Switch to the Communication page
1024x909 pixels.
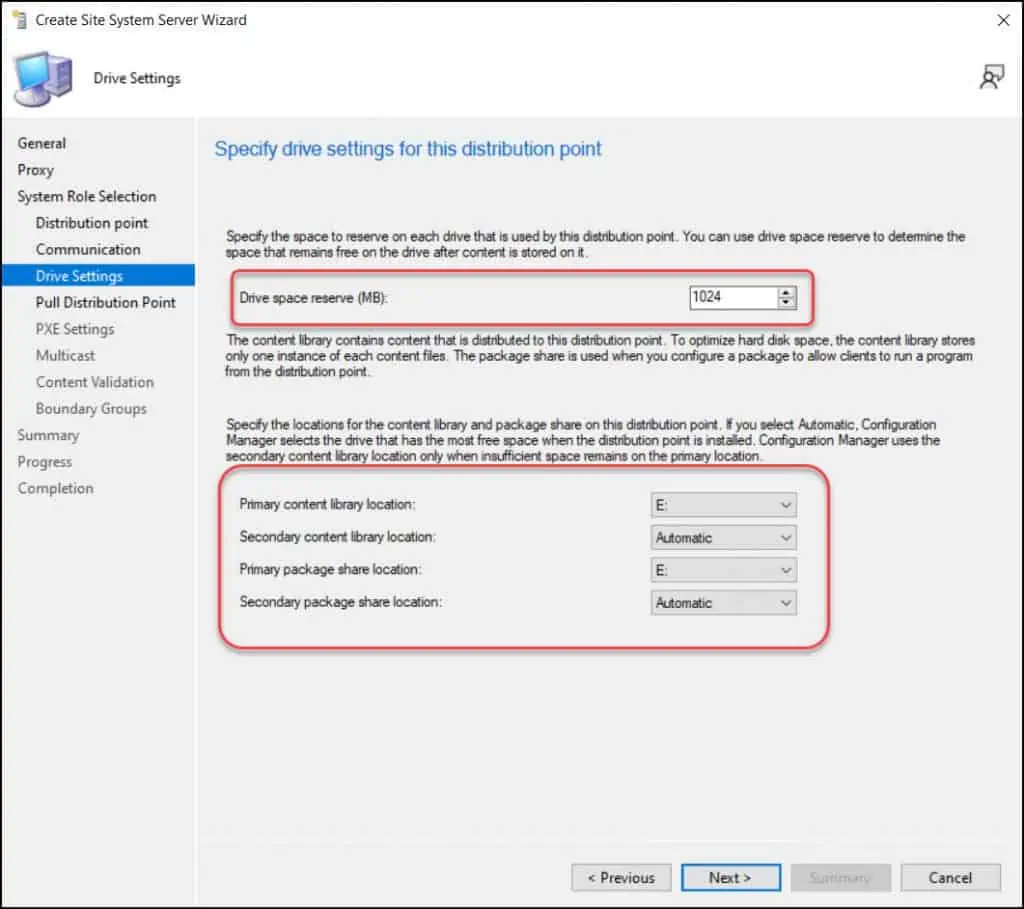pos(88,249)
